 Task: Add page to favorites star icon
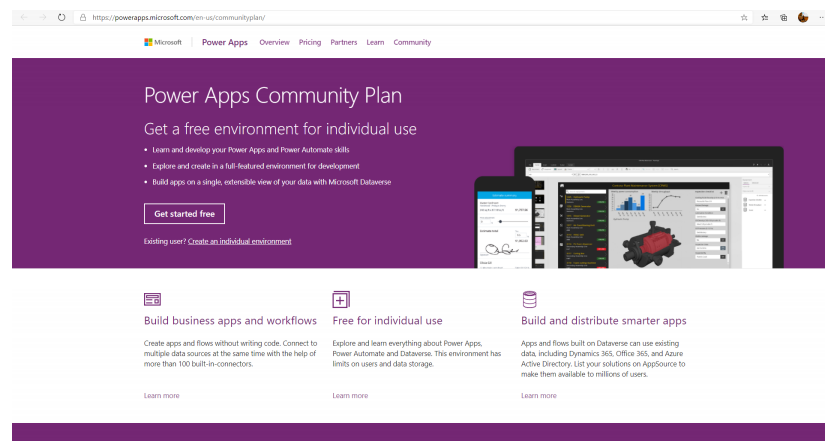click(744, 18)
